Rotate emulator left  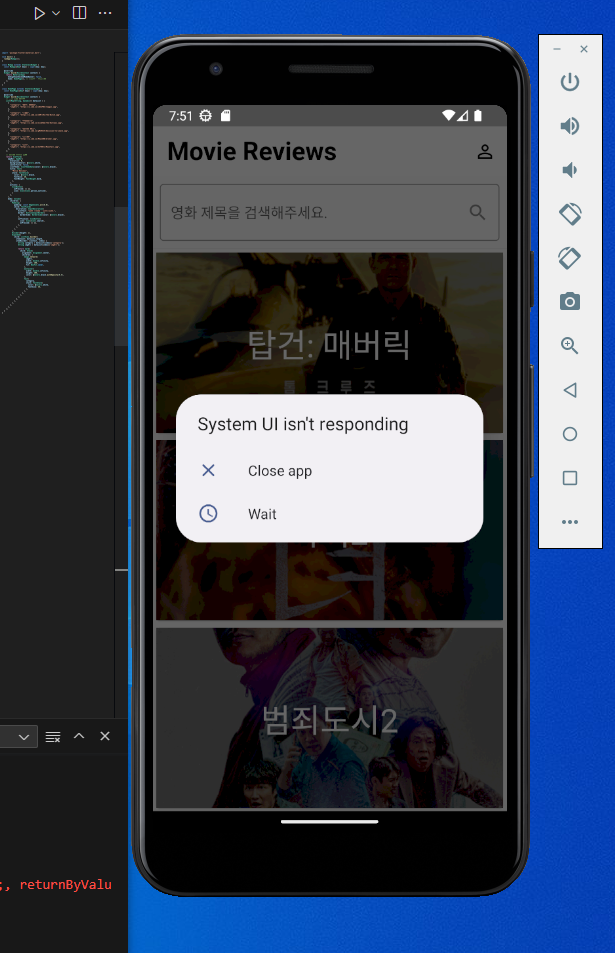pyautogui.click(x=569, y=214)
